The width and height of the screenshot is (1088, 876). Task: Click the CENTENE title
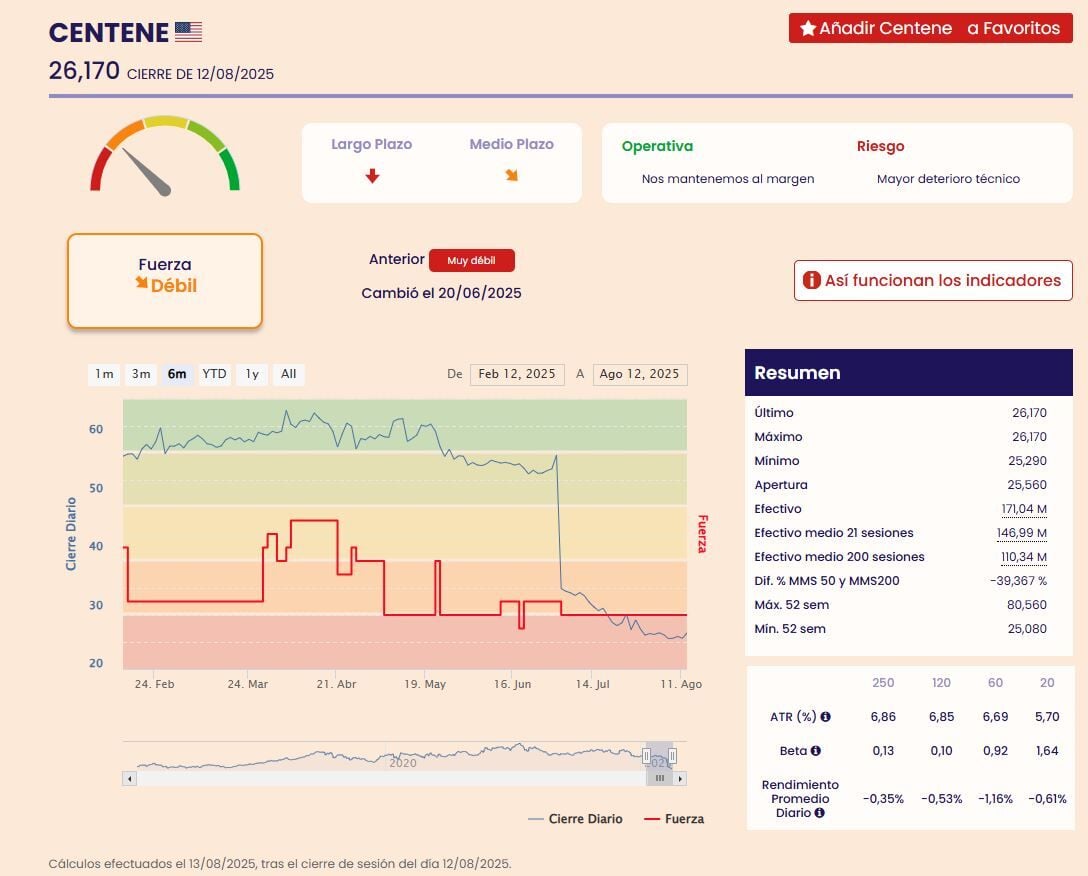pyautogui.click(x=109, y=33)
